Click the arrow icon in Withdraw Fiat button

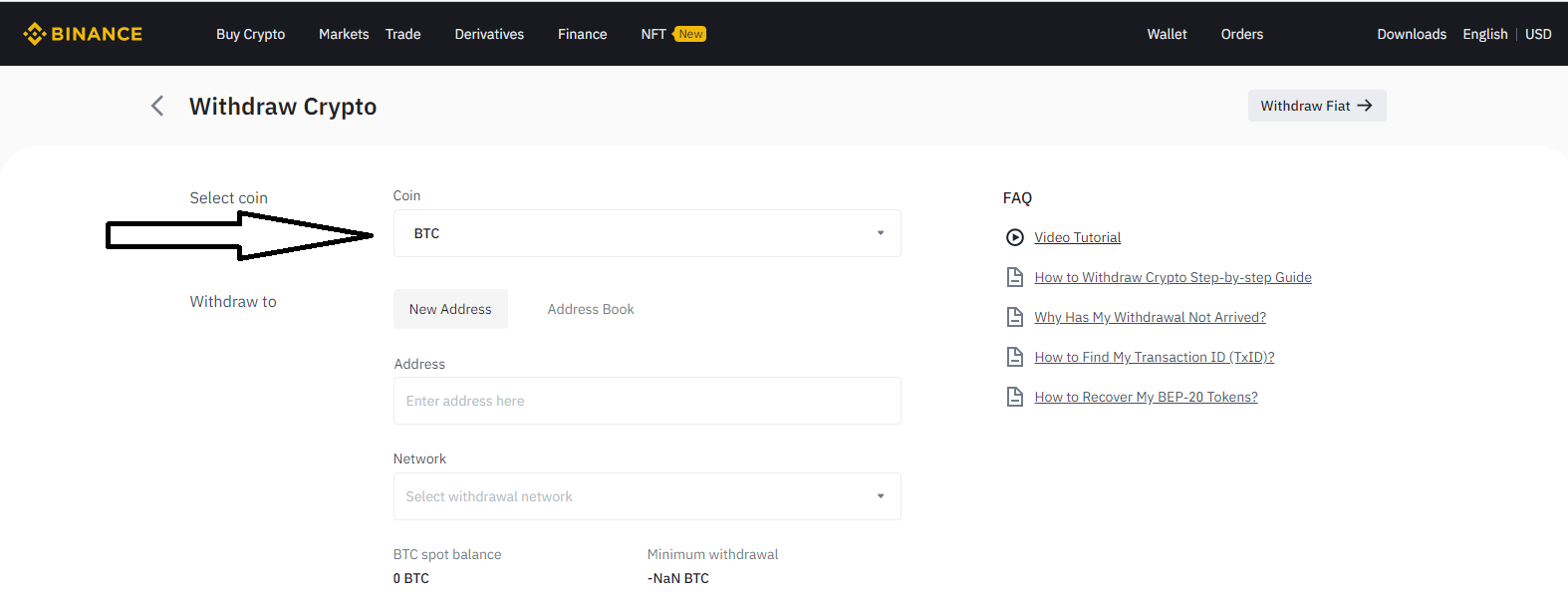click(x=1365, y=106)
